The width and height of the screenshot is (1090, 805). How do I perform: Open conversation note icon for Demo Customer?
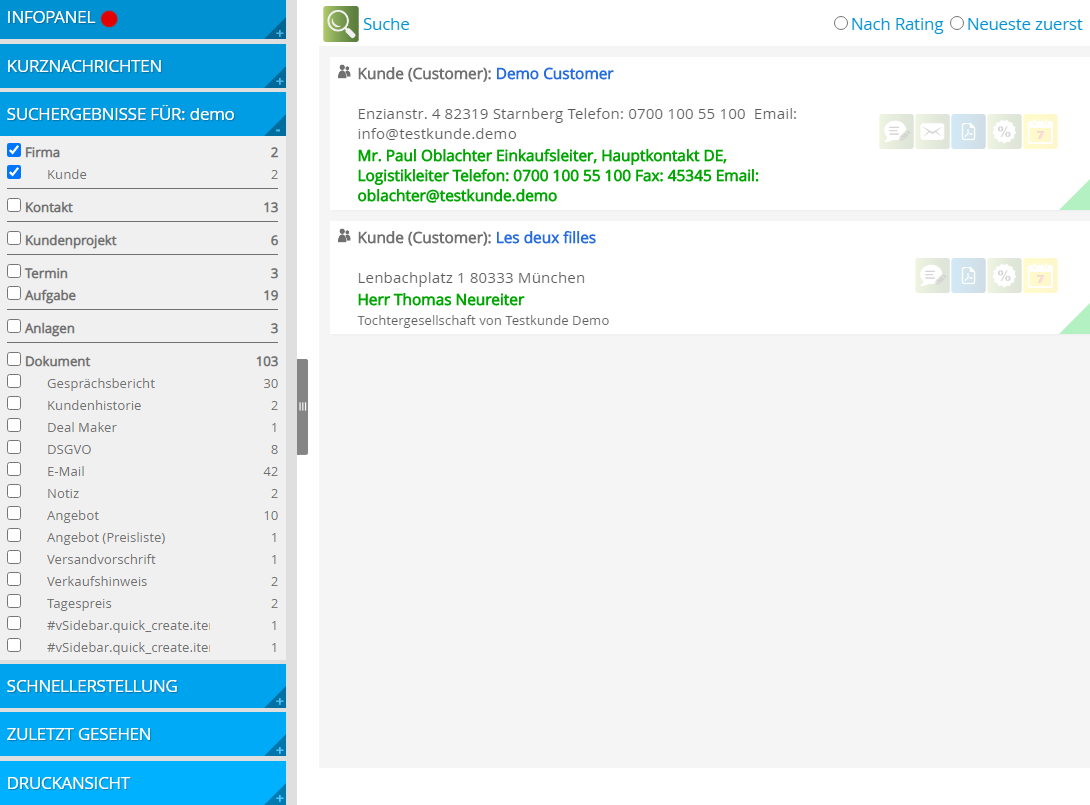pos(896,132)
